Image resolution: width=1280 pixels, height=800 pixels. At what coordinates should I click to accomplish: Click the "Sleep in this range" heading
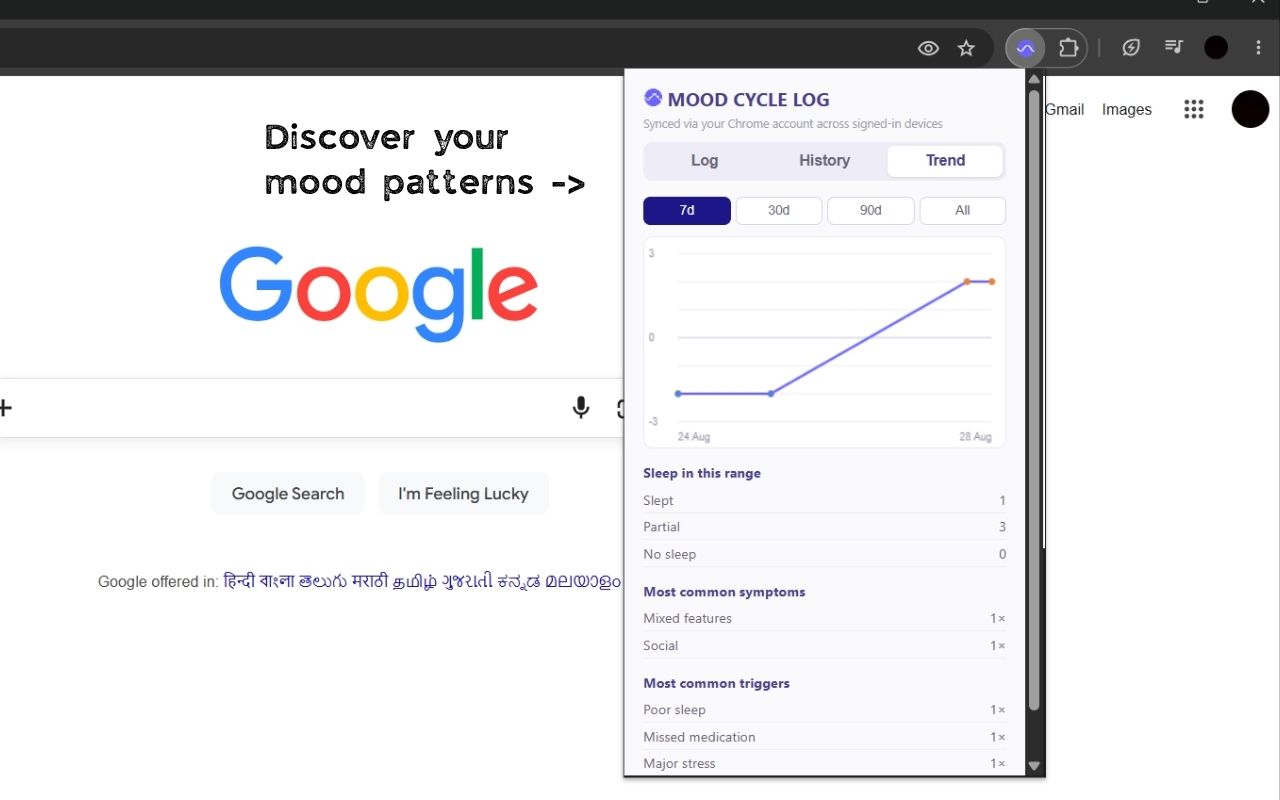pyautogui.click(x=702, y=473)
